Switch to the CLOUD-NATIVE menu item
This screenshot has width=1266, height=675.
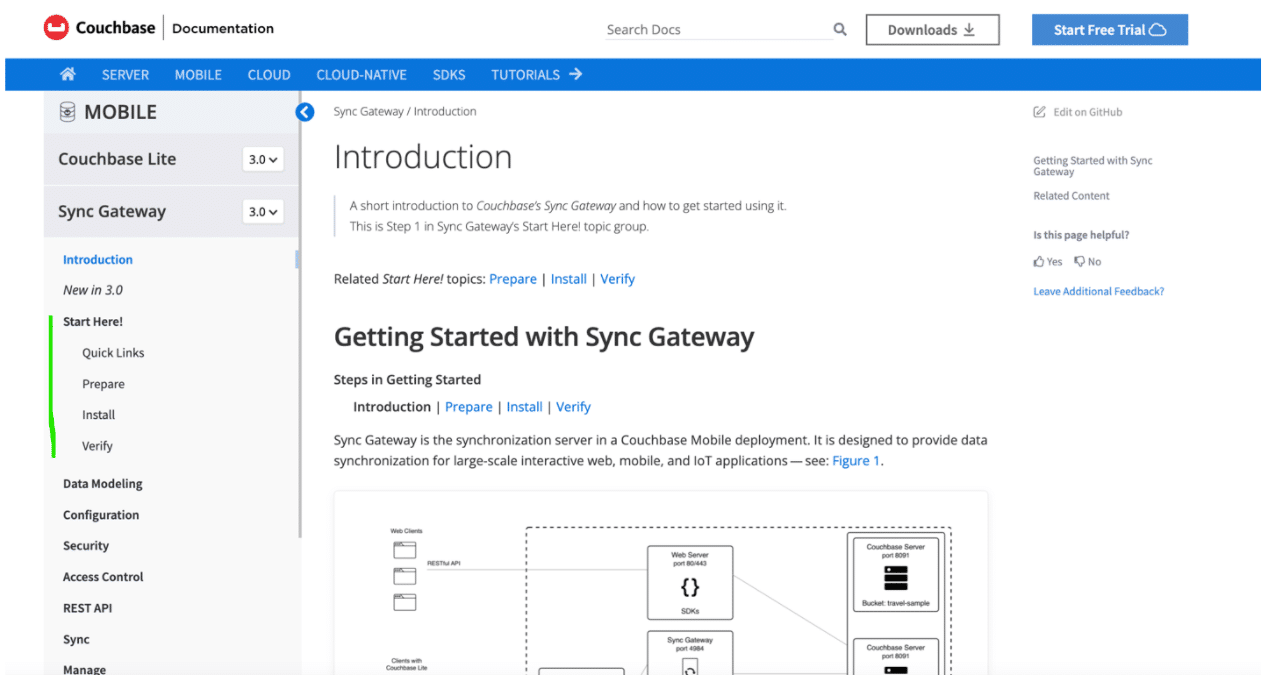click(x=361, y=74)
